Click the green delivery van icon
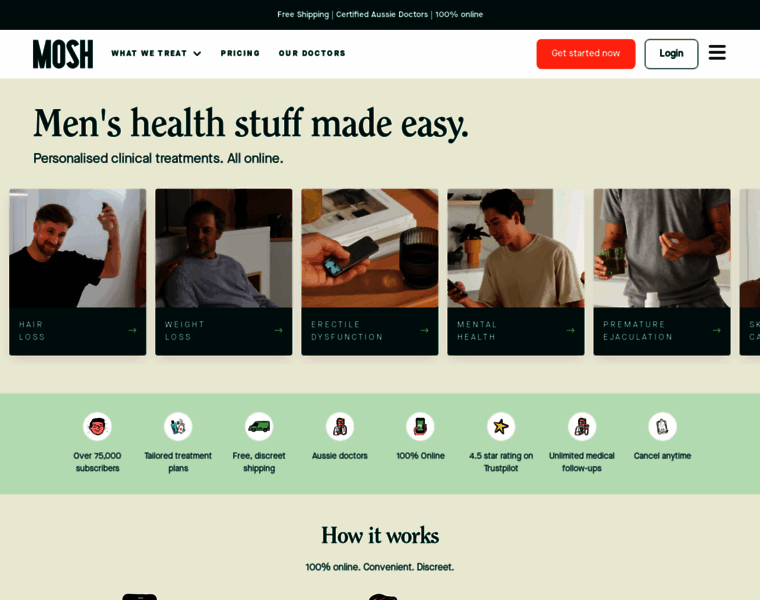Image resolution: width=760 pixels, height=600 pixels. click(259, 426)
